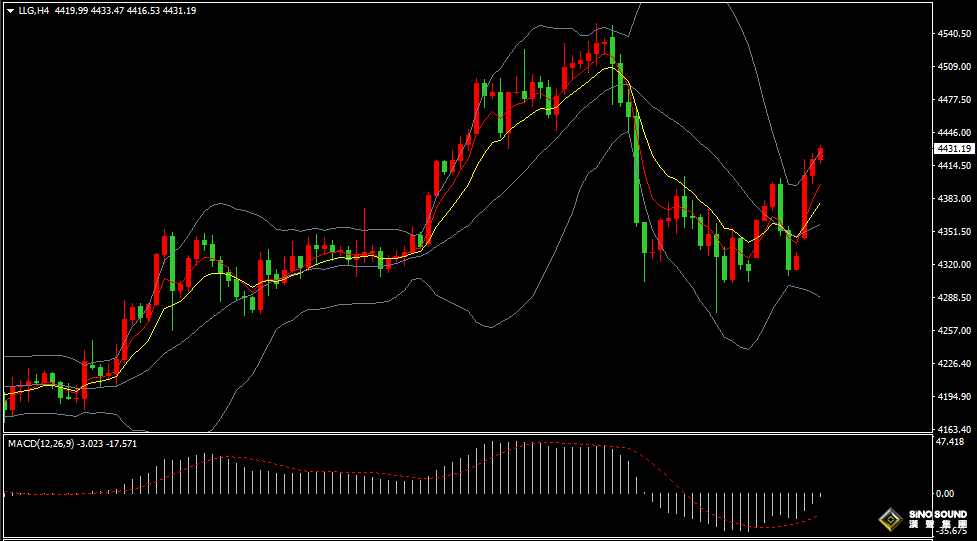Click the SINO SOUND watermark text

938,515
